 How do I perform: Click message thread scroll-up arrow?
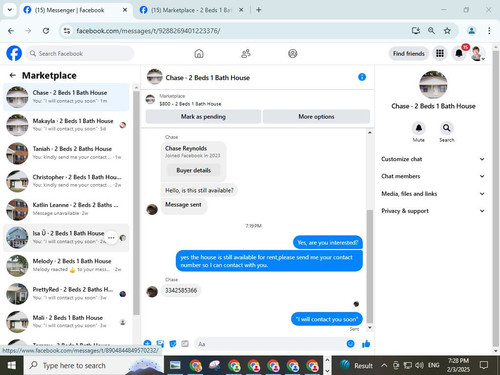[x=369, y=132]
